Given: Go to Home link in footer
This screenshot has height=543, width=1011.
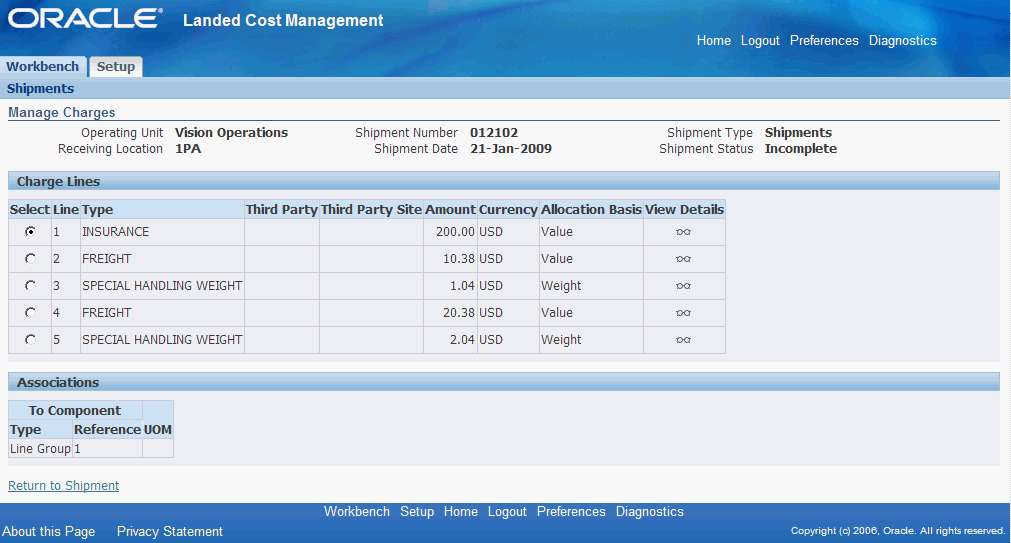Looking at the screenshot, I should pos(461,511).
